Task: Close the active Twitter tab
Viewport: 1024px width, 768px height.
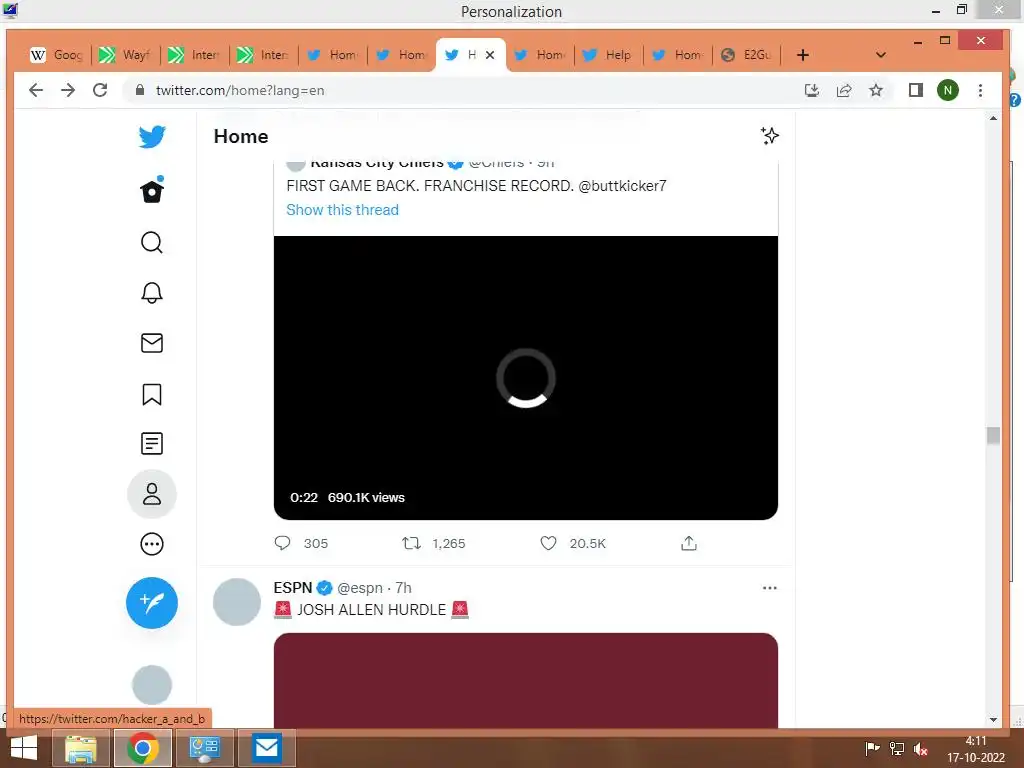Action: [490, 55]
